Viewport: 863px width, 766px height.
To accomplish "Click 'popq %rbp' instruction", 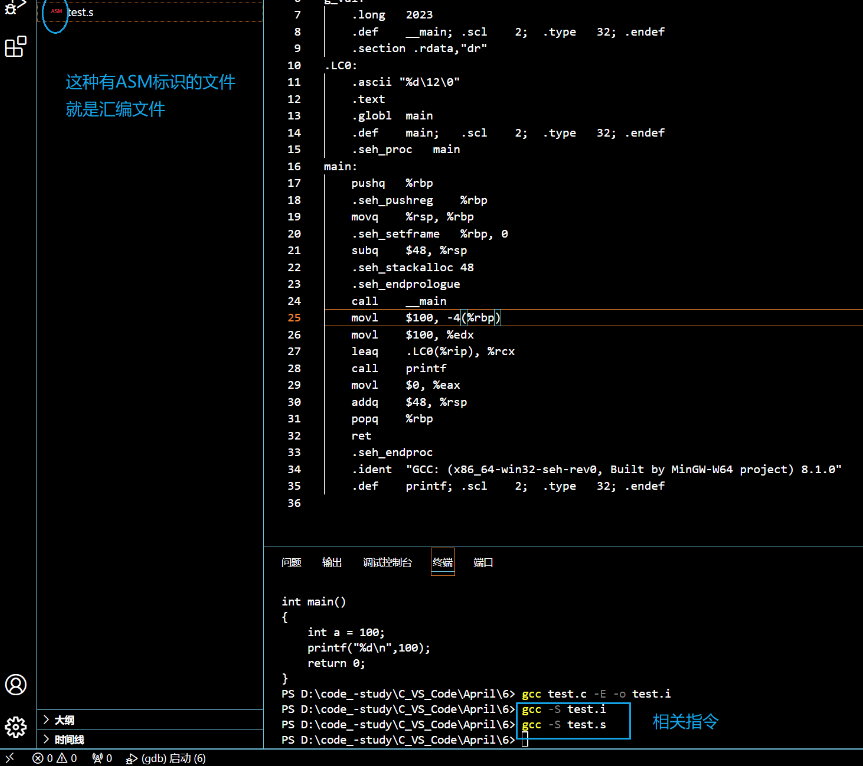I will tap(392, 419).
